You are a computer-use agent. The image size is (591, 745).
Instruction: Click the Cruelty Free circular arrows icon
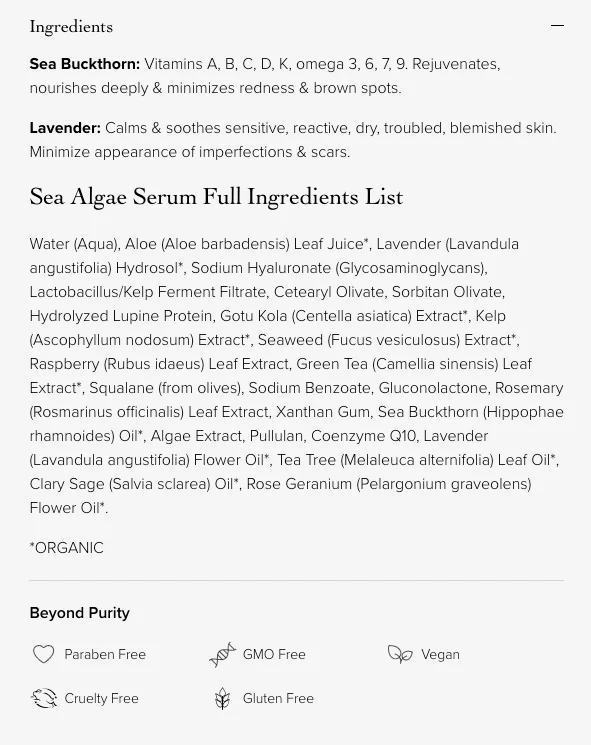(x=44, y=698)
